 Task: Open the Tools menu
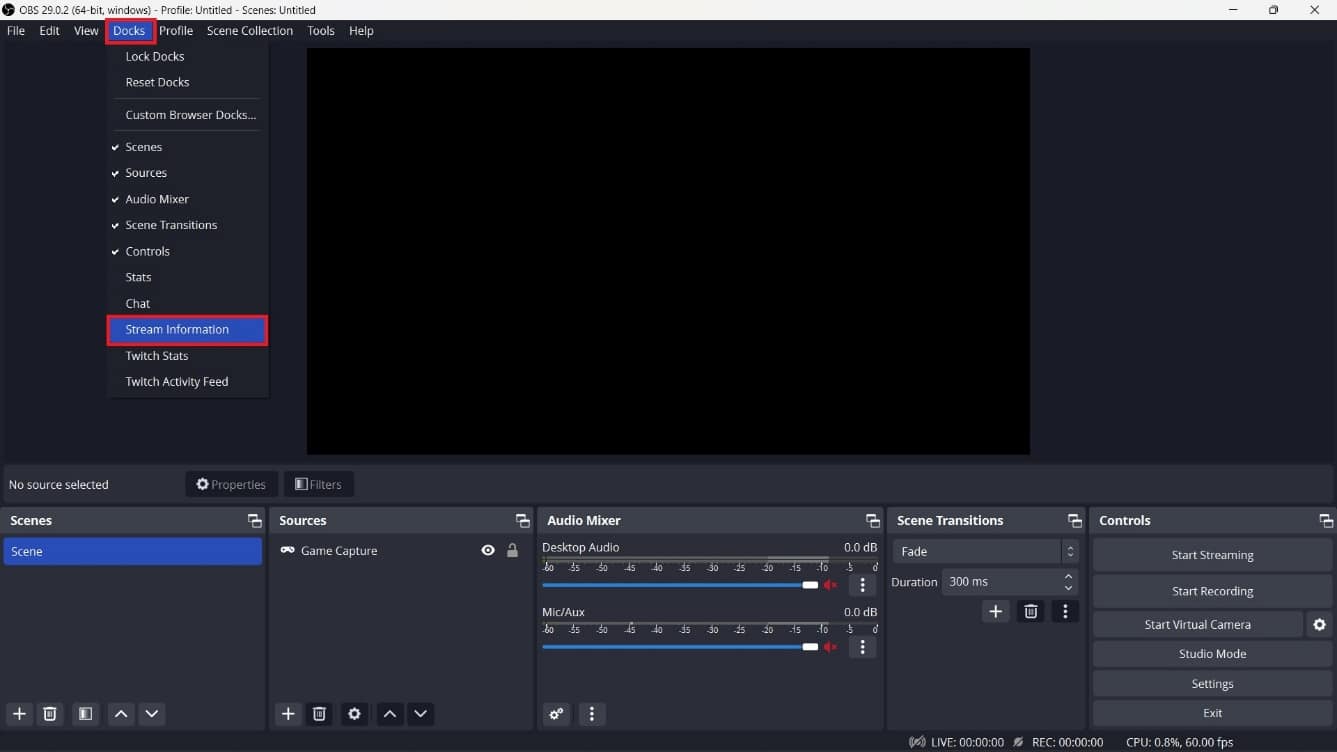click(x=321, y=31)
